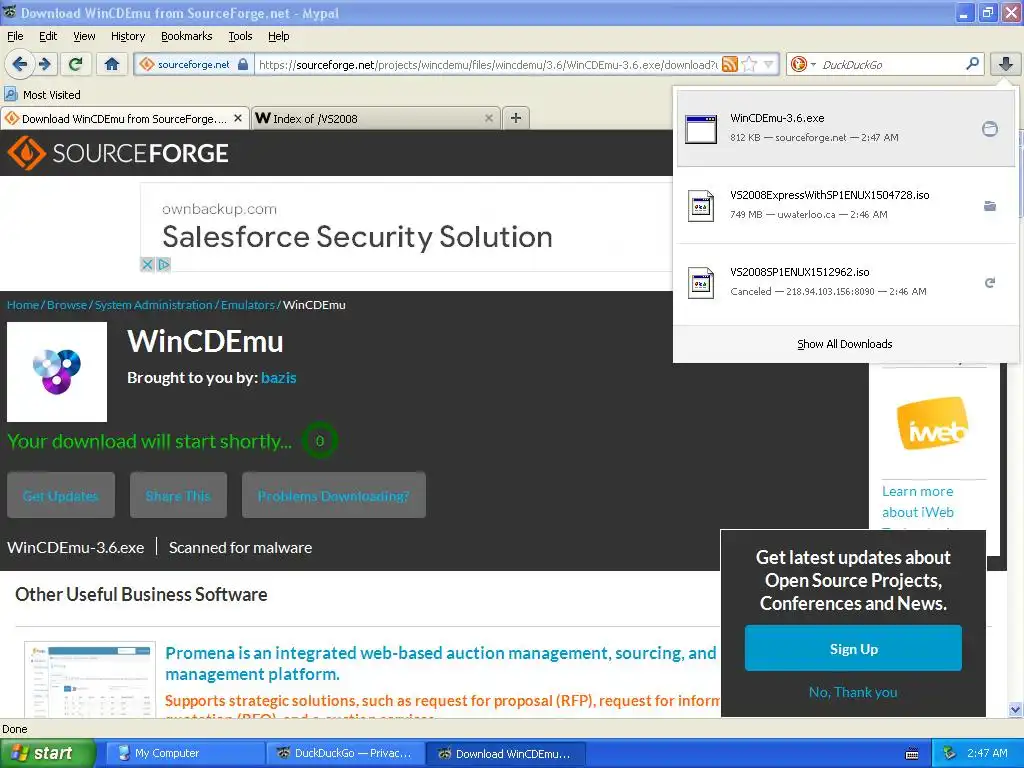Reload the current page
Image resolution: width=1024 pixels, height=768 pixels.
coord(76,64)
